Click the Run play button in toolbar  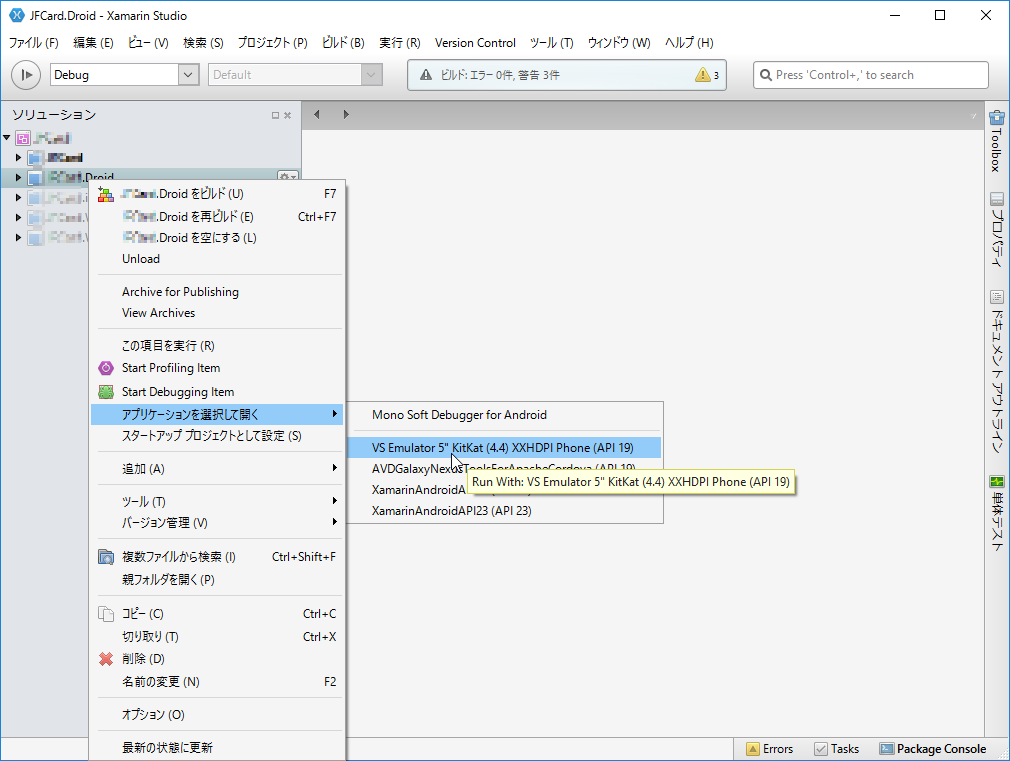click(26, 75)
